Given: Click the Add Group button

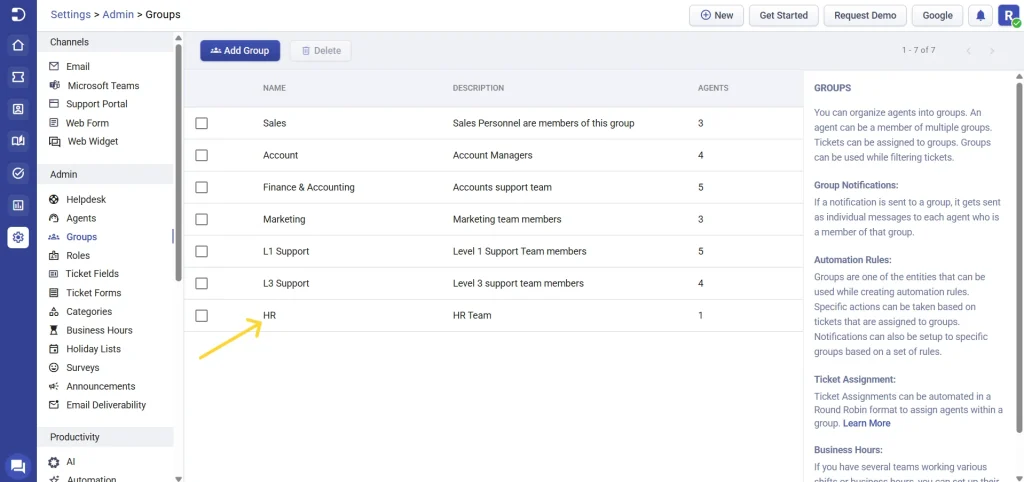Looking at the screenshot, I should click(240, 50).
